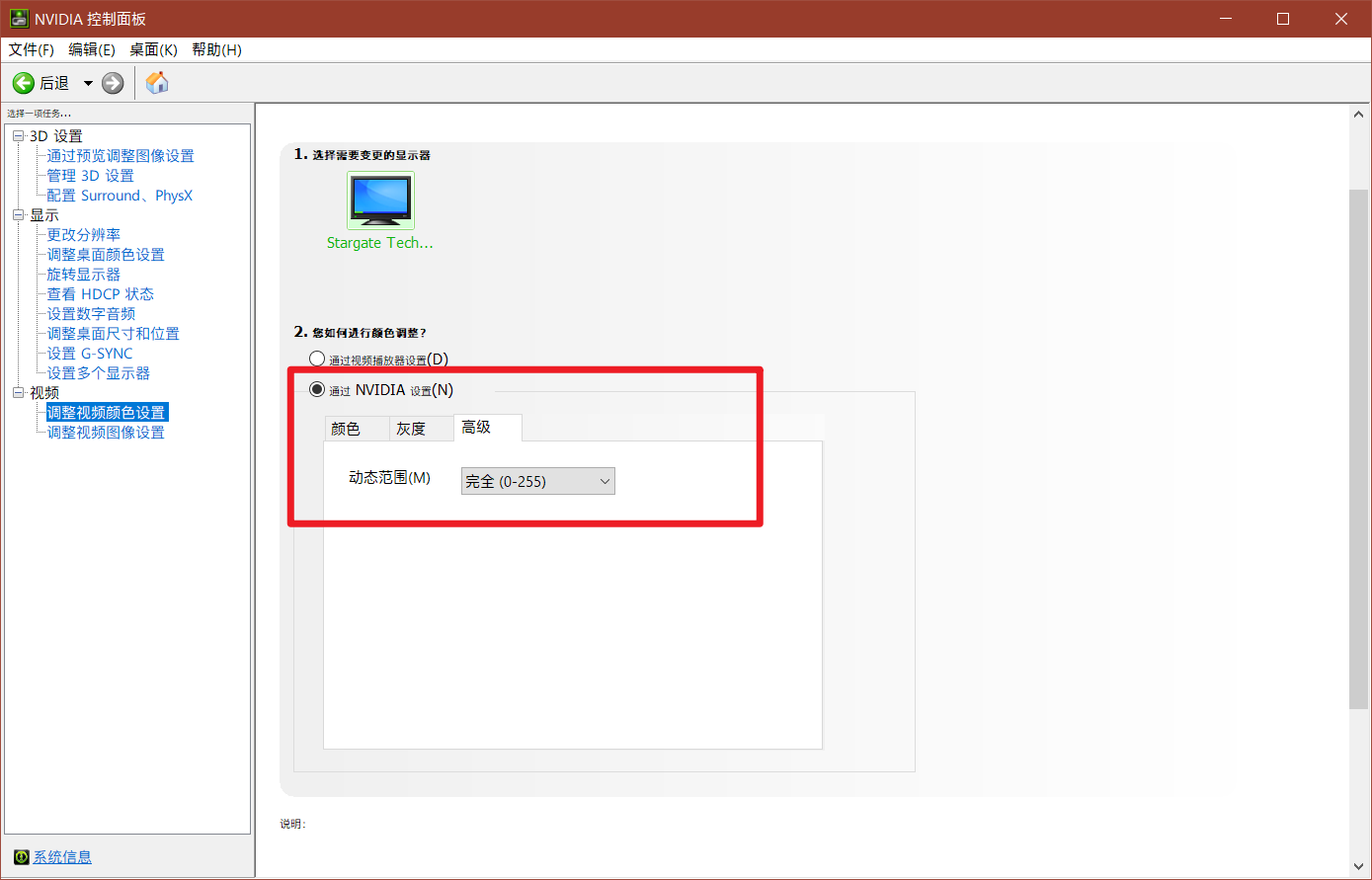Open the 桌面(K) menu

[153, 49]
